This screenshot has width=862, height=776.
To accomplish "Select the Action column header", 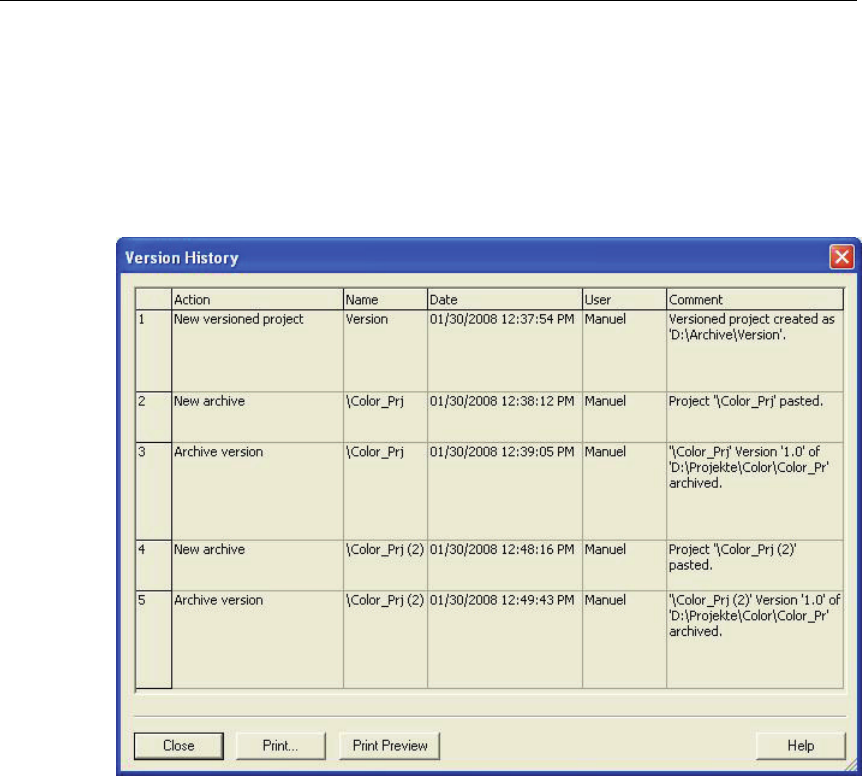I will pyautogui.click(x=257, y=300).
